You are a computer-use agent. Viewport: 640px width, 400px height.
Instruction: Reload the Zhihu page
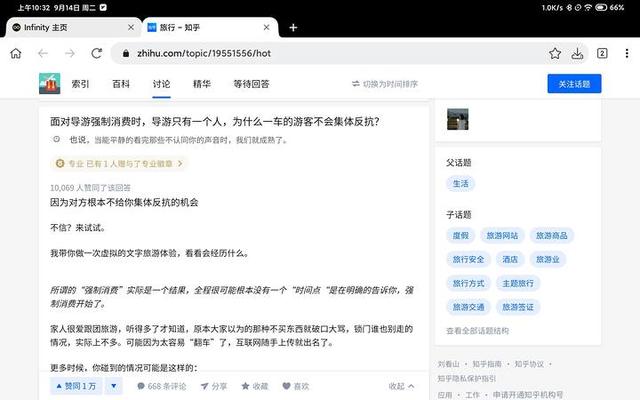(x=97, y=53)
